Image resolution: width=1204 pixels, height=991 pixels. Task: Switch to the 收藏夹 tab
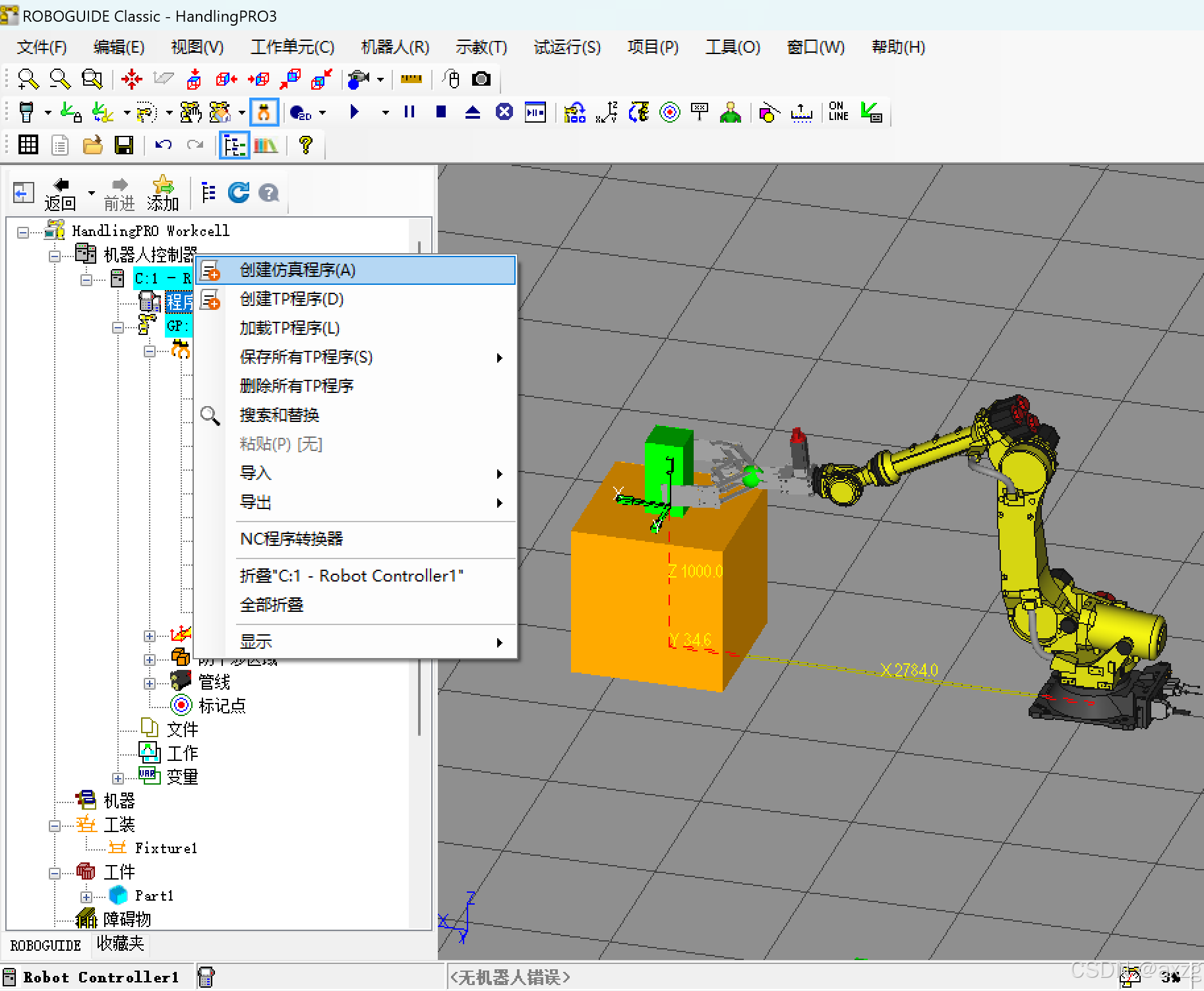coord(120,944)
